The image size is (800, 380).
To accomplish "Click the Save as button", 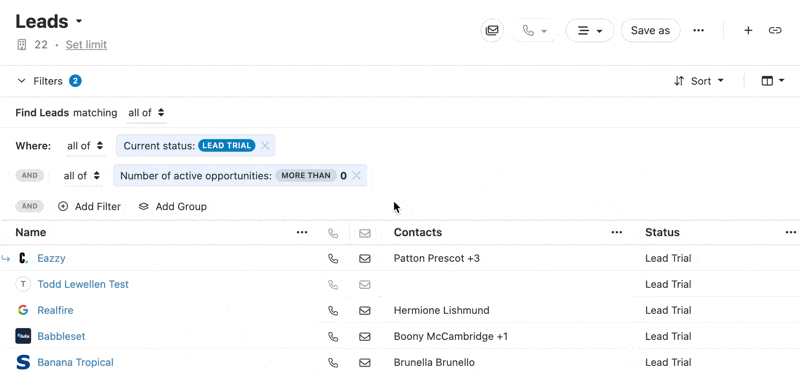I will (x=650, y=31).
